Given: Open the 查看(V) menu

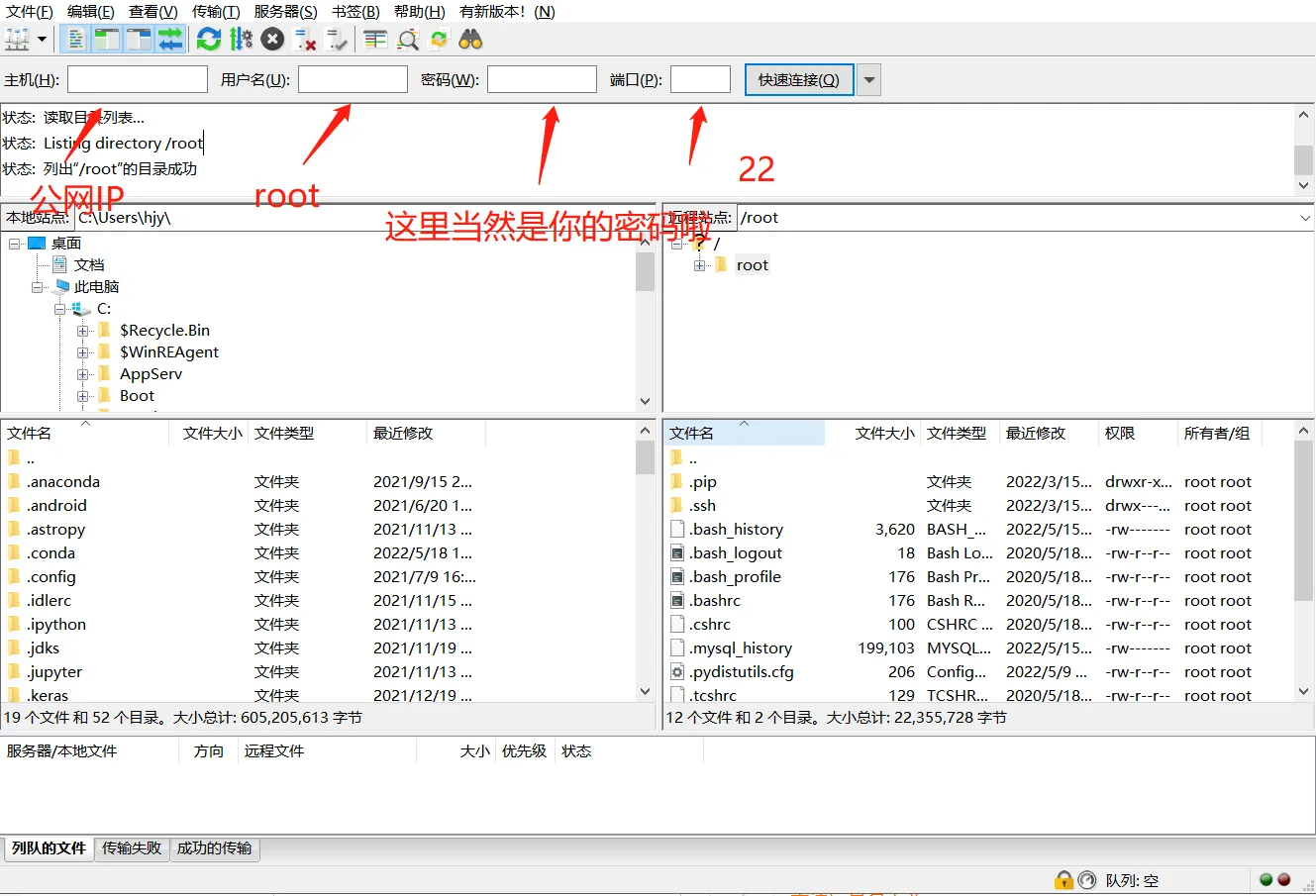Looking at the screenshot, I should click(x=153, y=12).
